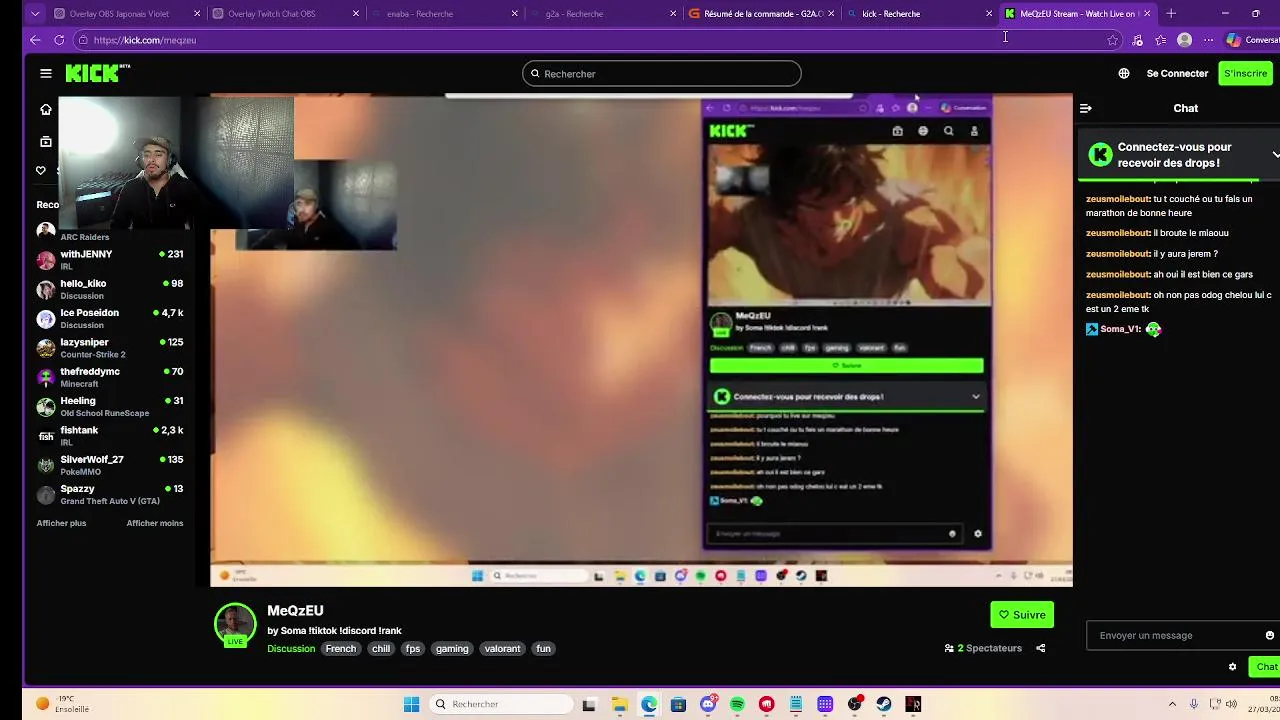Image resolution: width=1280 pixels, height=720 pixels.
Task: Reload the page with refresh icon
Action: point(59,40)
